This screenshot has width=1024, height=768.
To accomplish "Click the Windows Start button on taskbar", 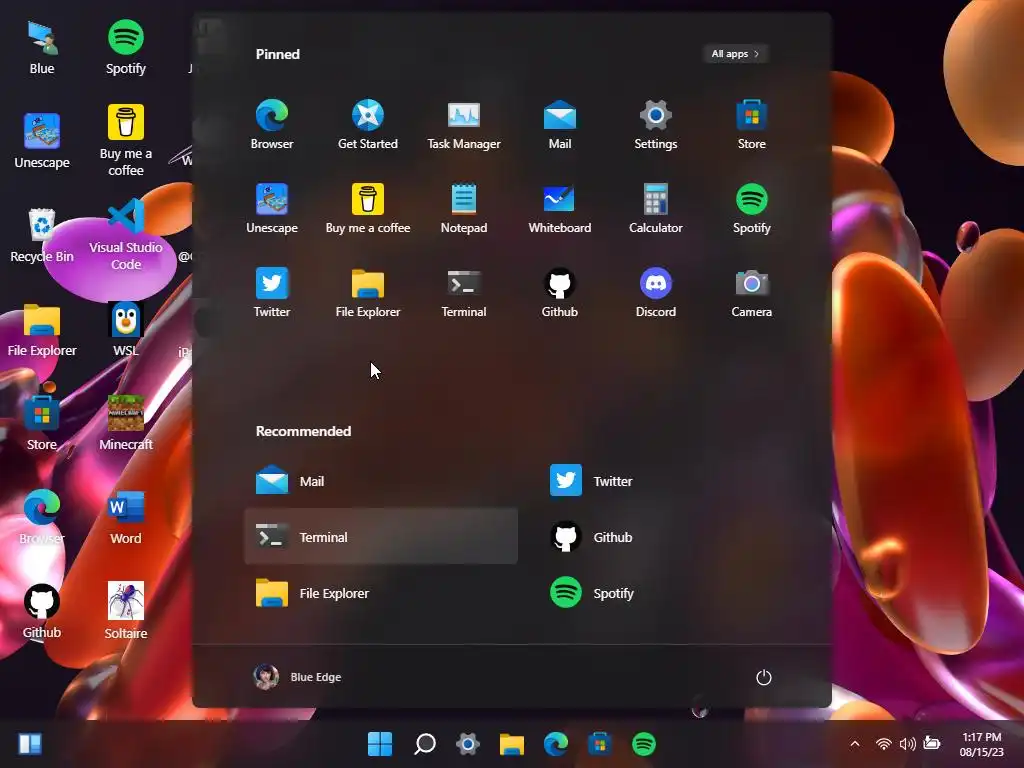I will pos(380,743).
